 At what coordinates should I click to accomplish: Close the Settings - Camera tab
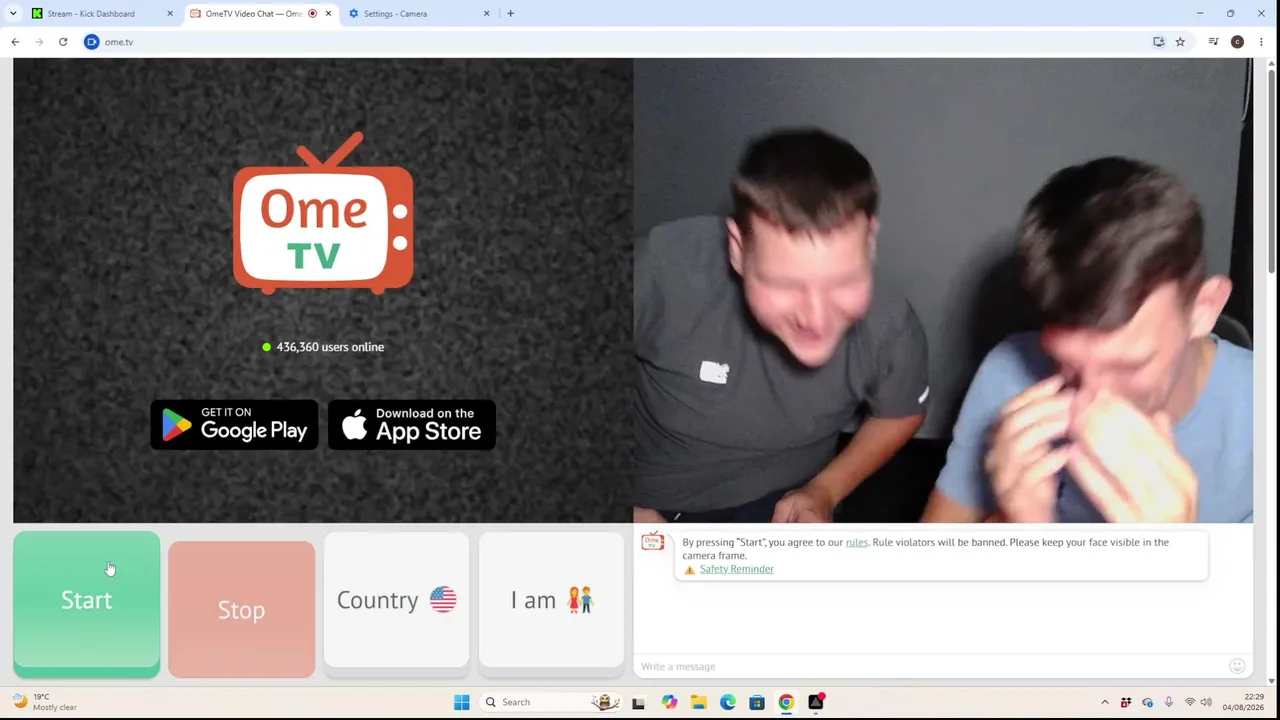click(x=487, y=14)
